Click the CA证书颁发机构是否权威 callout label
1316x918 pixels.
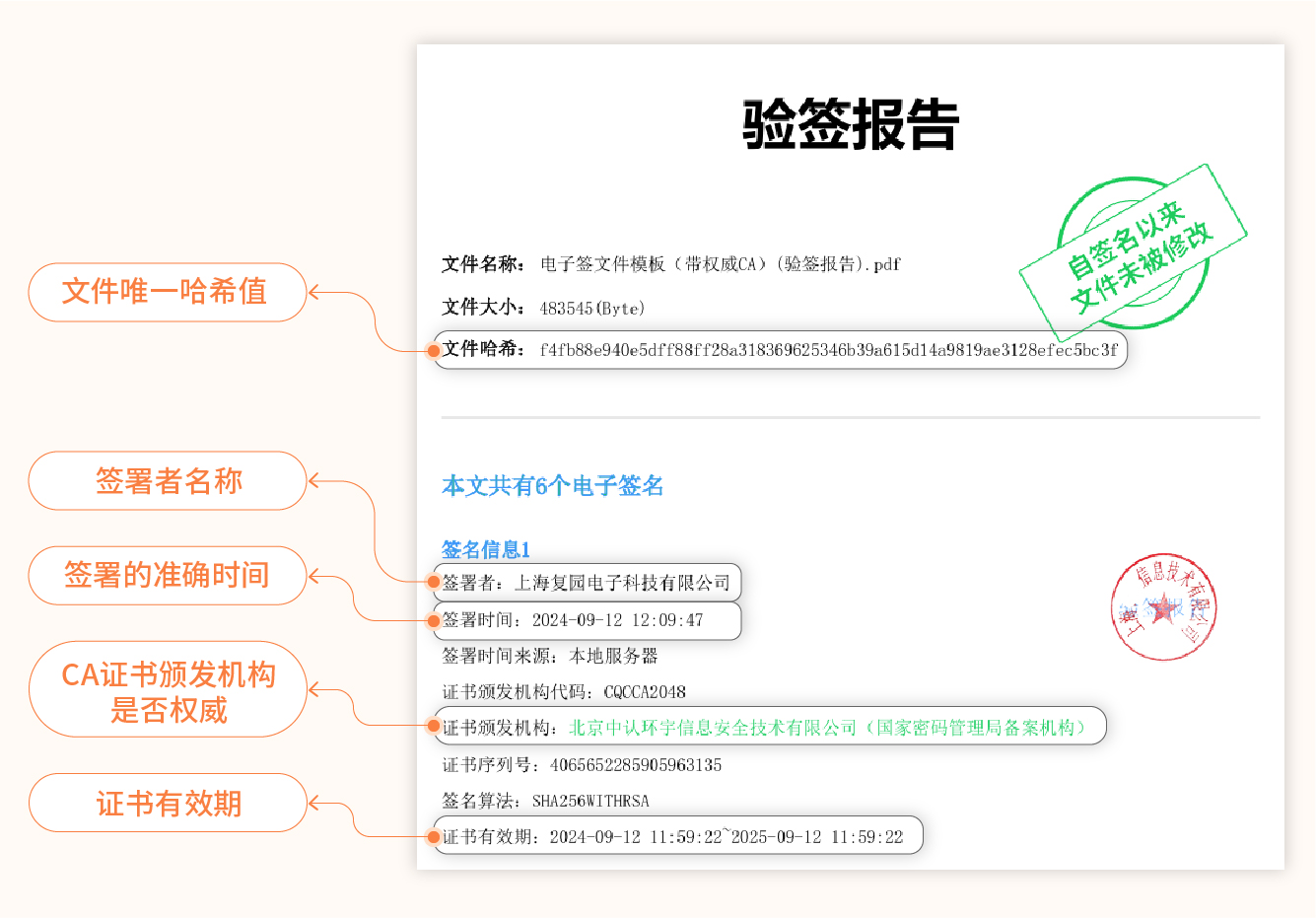pos(168,689)
